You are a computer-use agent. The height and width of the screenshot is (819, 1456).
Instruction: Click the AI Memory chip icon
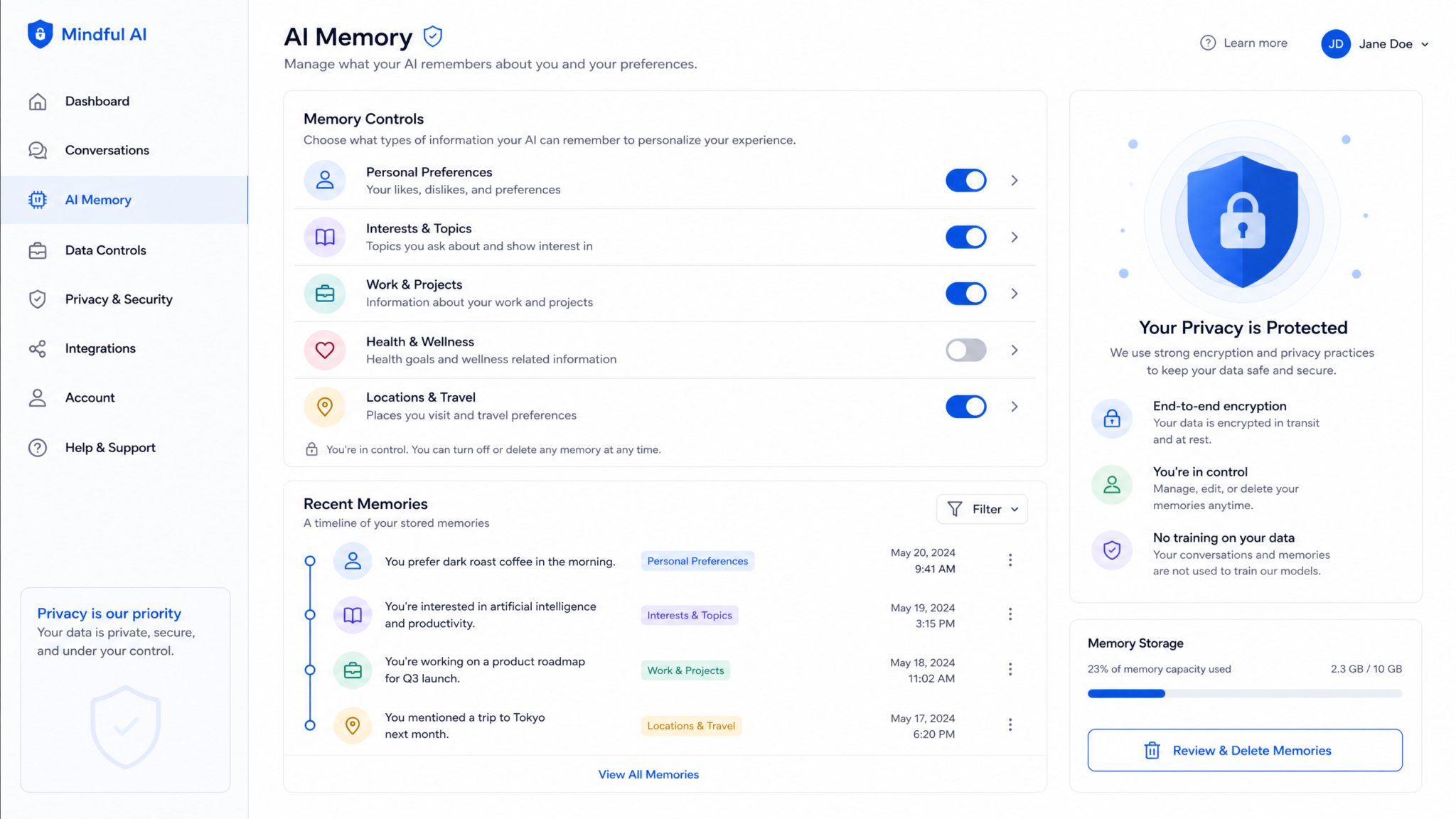click(38, 200)
